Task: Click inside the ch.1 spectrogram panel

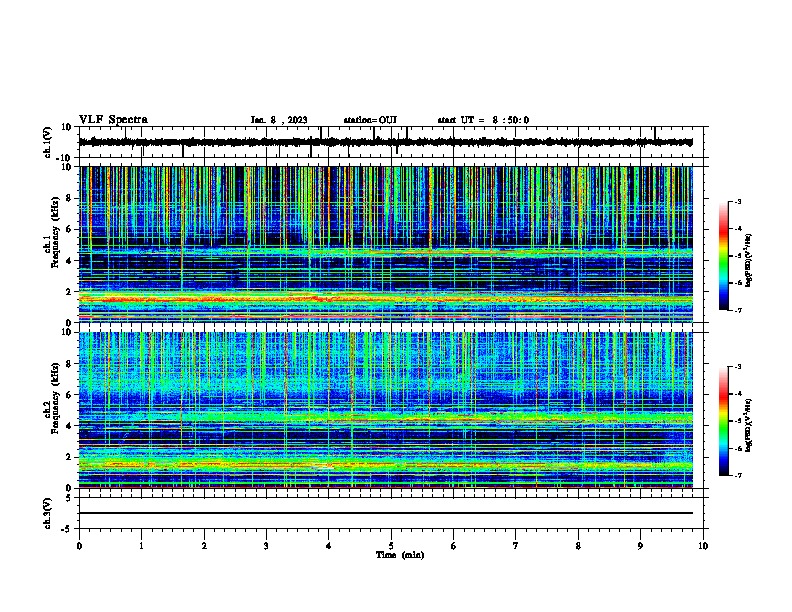Action: click(386, 244)
